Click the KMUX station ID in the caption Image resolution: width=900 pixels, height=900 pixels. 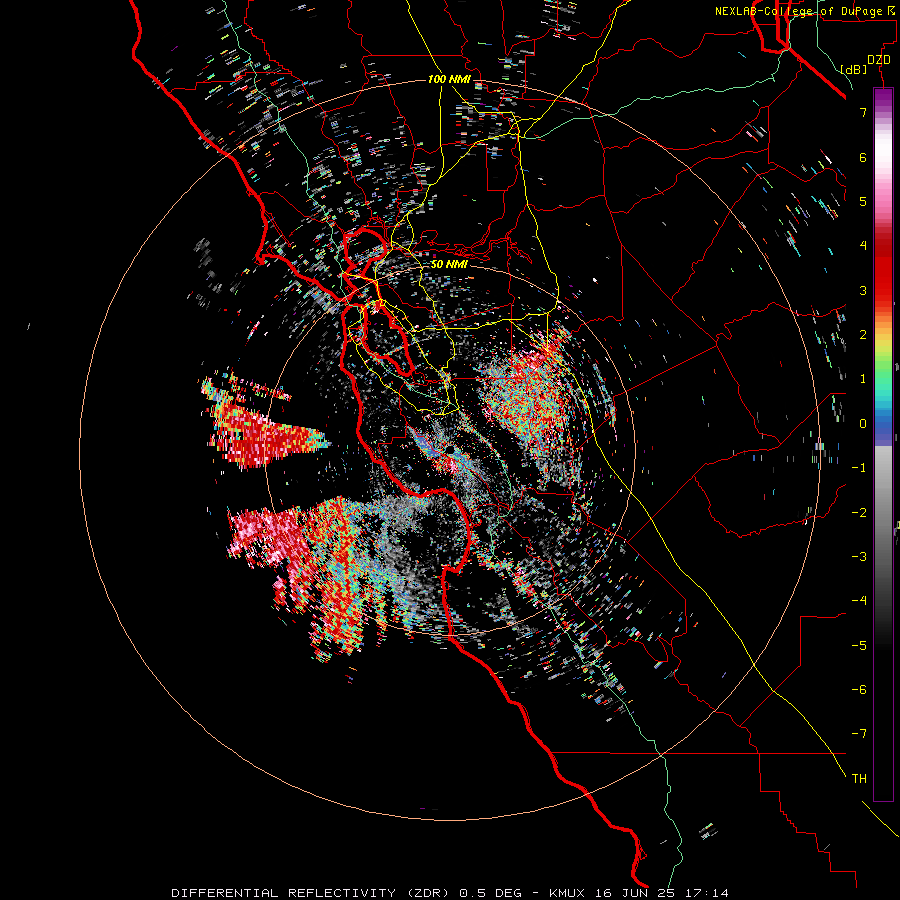pos(568,893)
